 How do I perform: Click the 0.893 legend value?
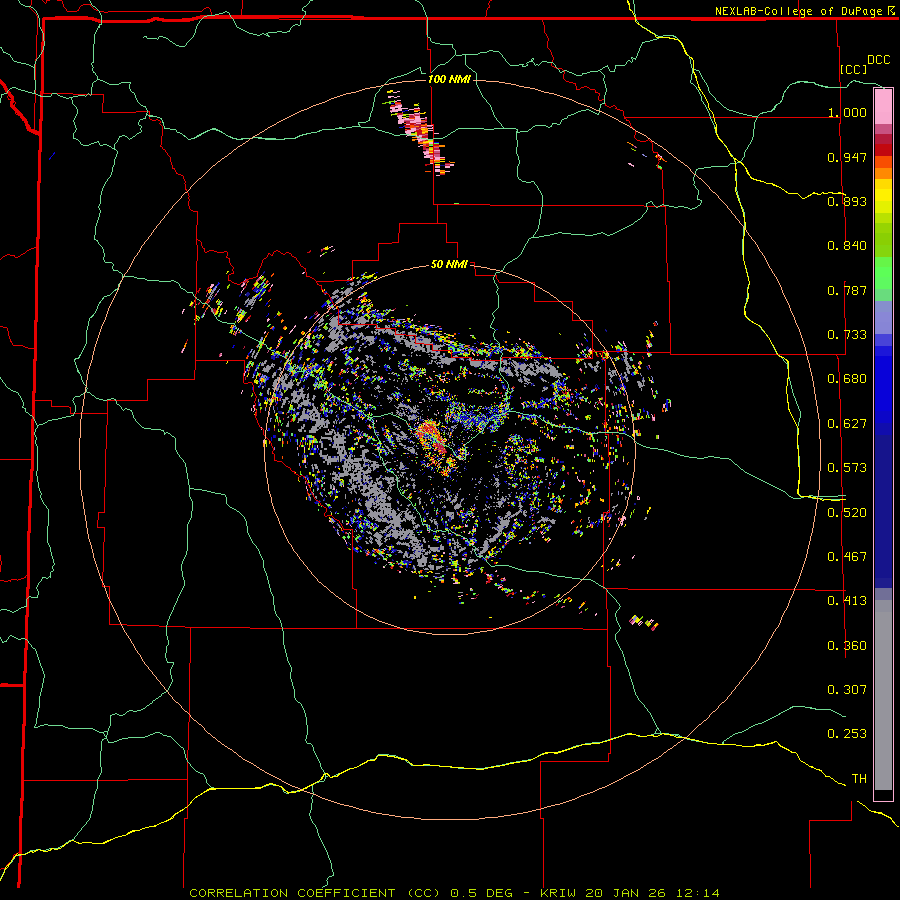[847, 201]
